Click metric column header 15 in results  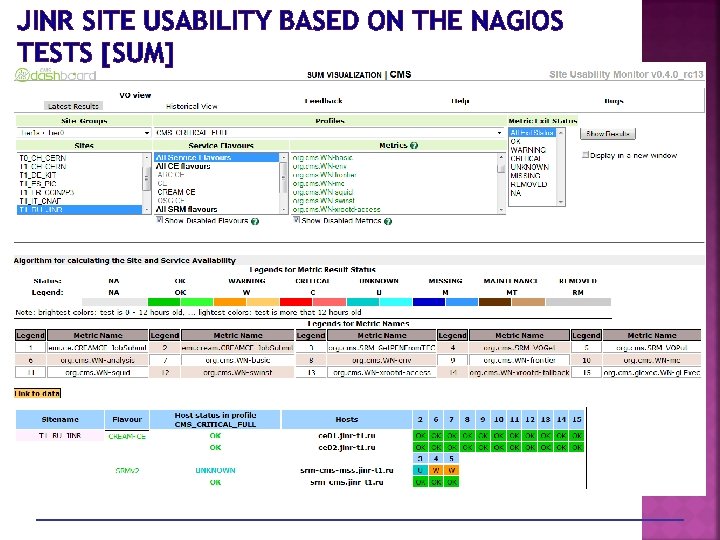coord(577,419)
